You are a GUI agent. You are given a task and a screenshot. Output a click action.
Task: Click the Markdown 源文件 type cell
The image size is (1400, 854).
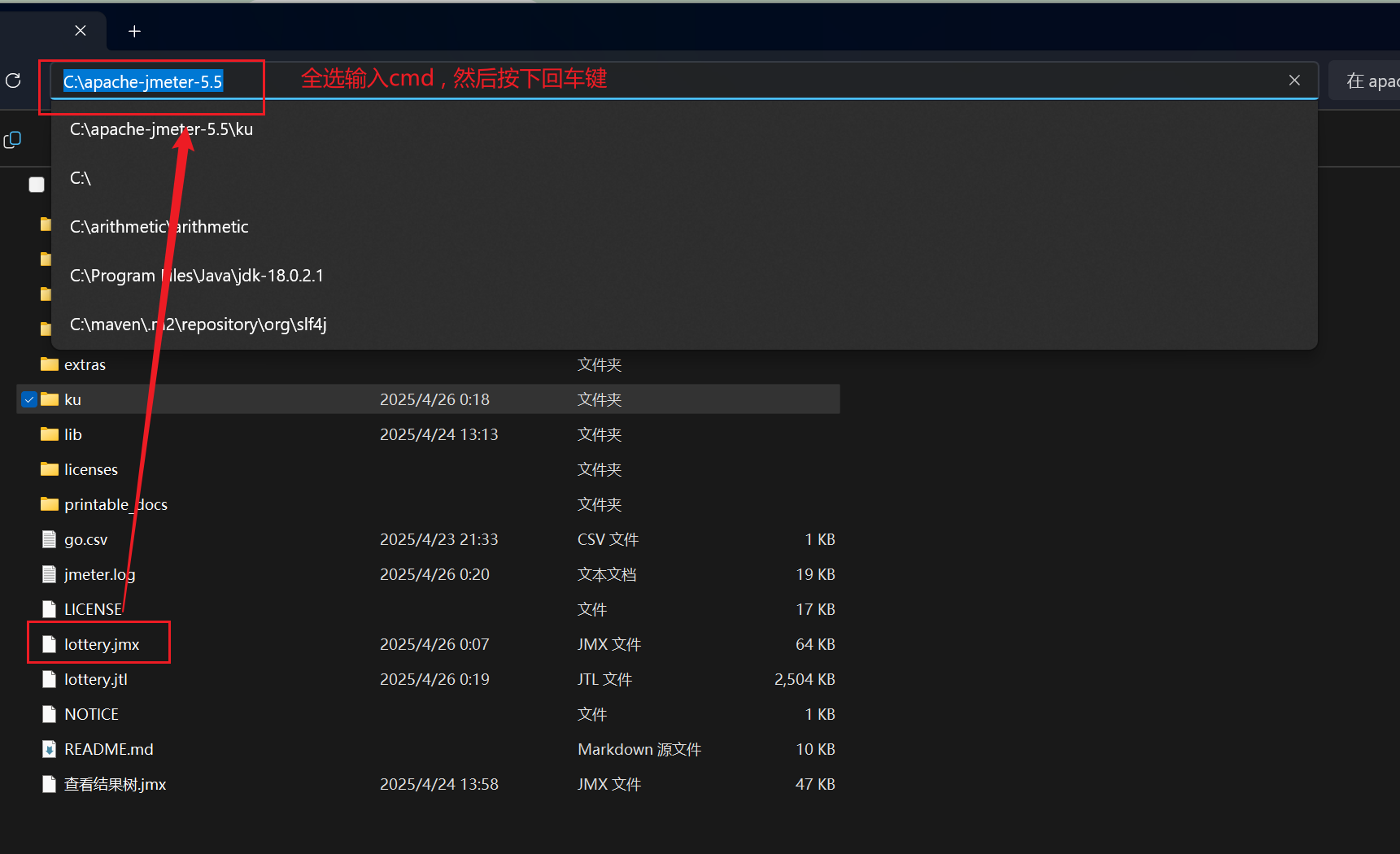coord(639,749)
